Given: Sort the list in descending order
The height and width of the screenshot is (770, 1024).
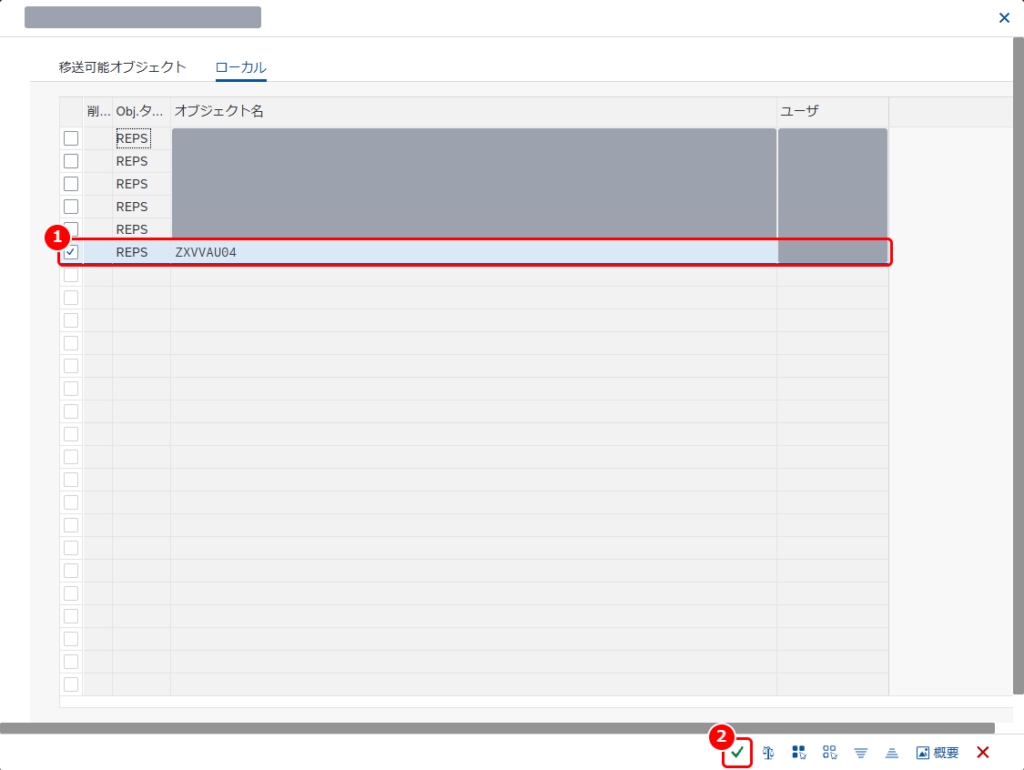Looking at the screenshot, I should 861,752.
